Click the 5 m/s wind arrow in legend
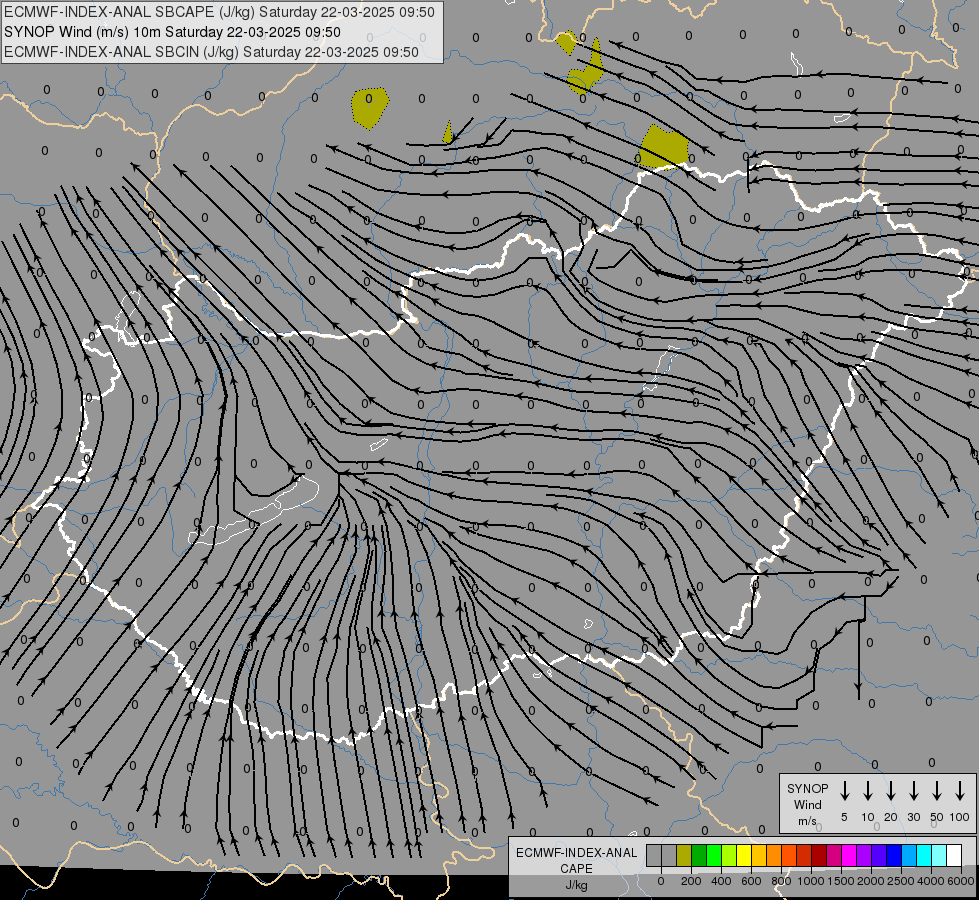 [x=844, y=791]
